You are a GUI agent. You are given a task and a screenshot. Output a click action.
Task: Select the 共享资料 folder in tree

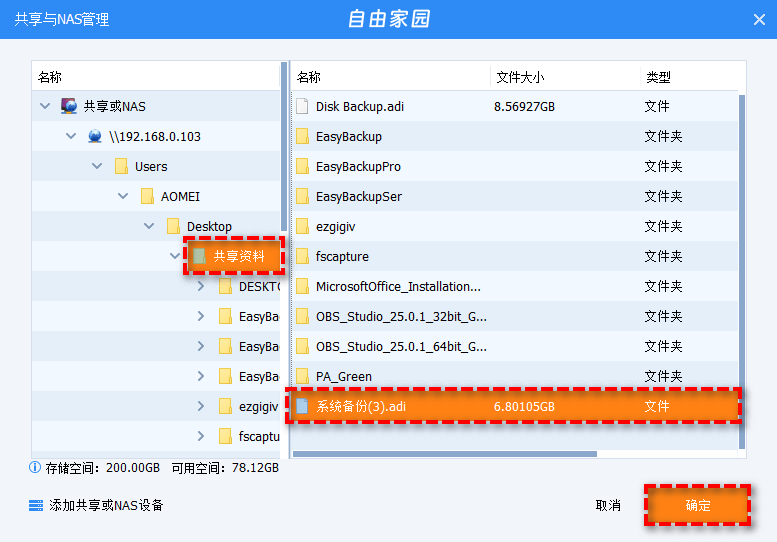(234, 256)
